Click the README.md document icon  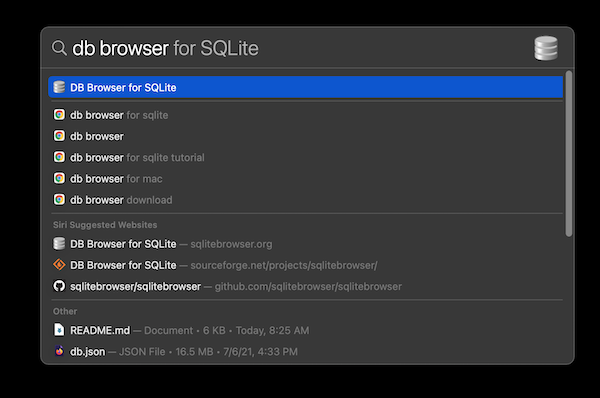[59, 329]
